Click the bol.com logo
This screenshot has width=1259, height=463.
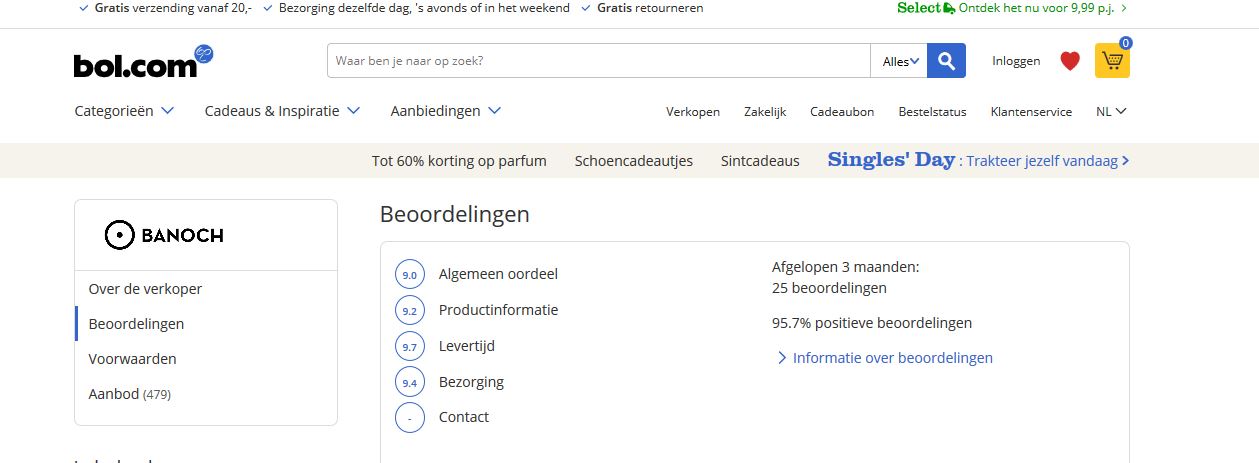click(143, 62)
